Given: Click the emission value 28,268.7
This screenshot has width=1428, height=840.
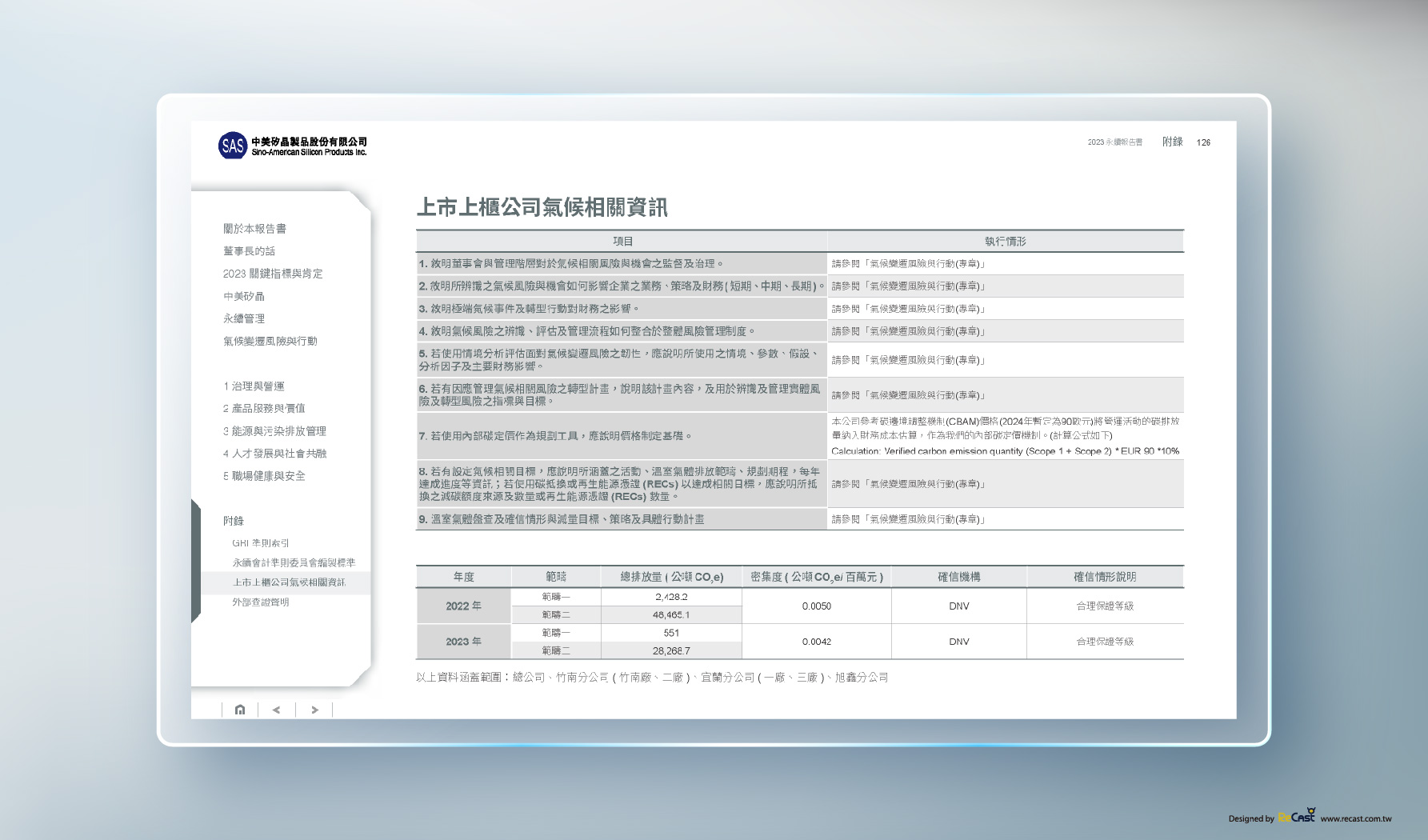Looking at the screenshot, I should (x=671, y=651).
